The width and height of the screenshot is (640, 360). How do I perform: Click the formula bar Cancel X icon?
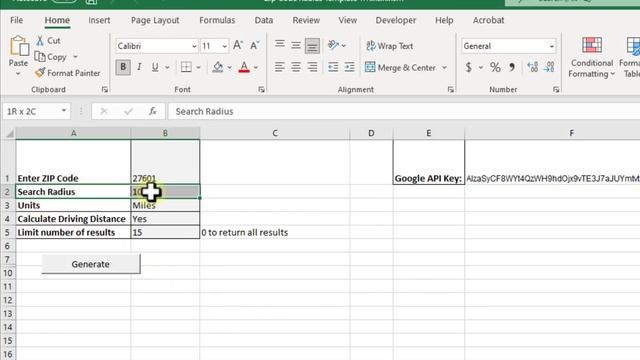(x=104, y=111)
